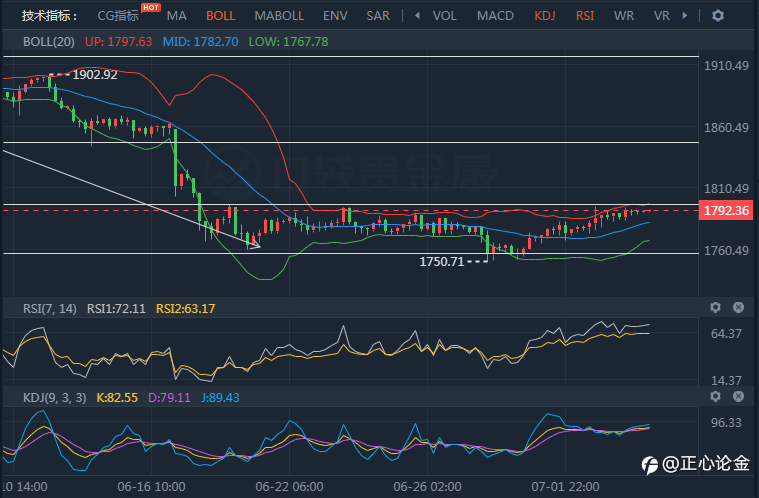Close the KDJ indicator panel

click(x=738, y=396)
